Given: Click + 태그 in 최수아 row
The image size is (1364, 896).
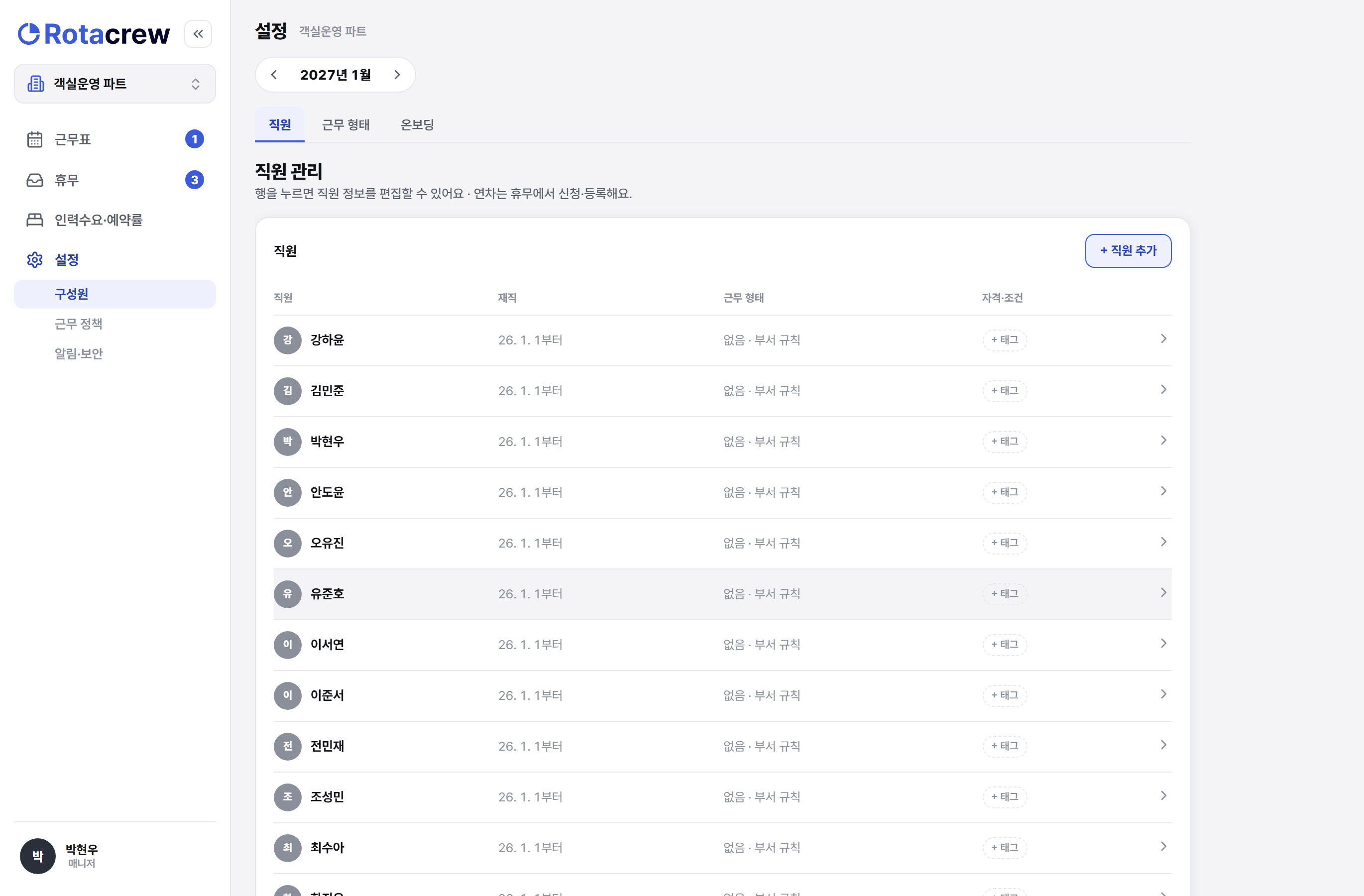Looking at the screenshot, I should tap(1004, 847).
